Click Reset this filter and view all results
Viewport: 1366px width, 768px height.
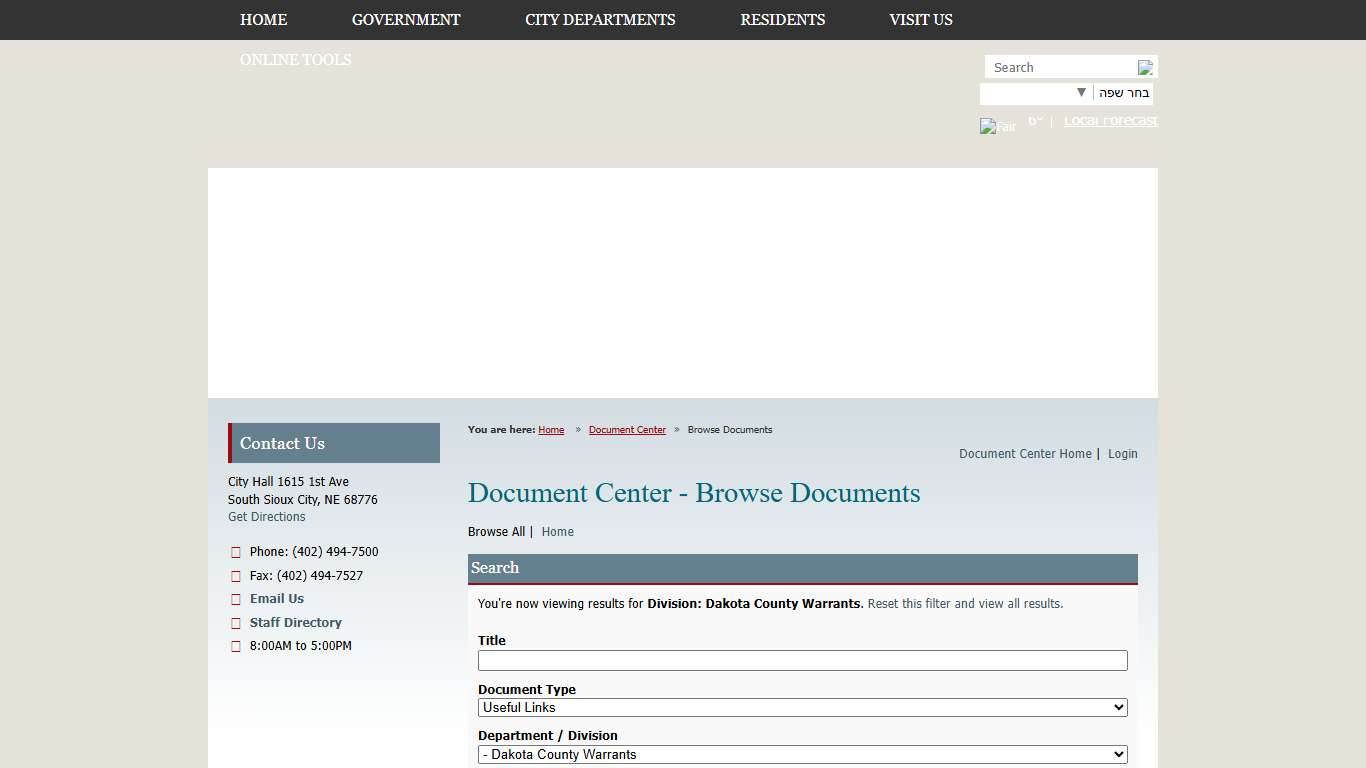963,603
